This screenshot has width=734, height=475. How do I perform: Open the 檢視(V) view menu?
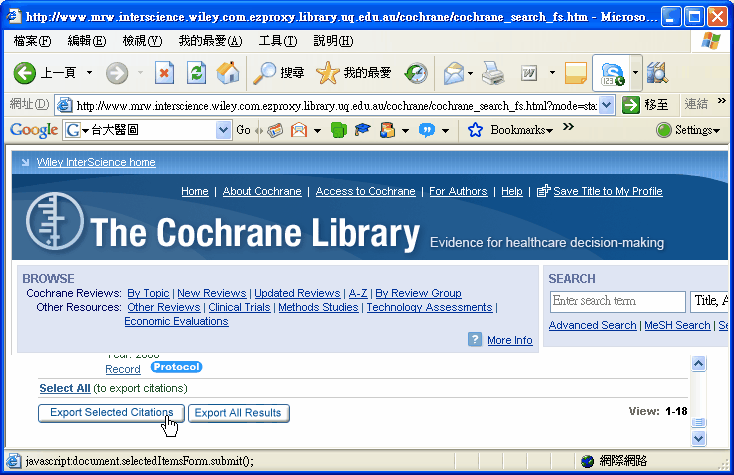tap(142, 41)
